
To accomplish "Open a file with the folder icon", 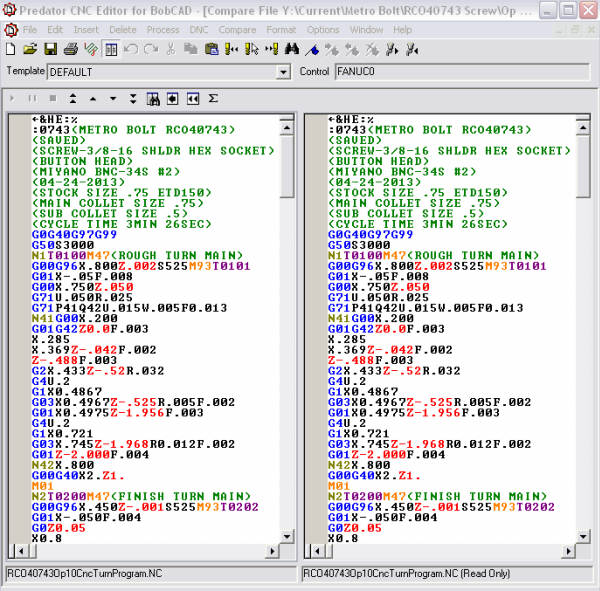I will click(30, 49).
